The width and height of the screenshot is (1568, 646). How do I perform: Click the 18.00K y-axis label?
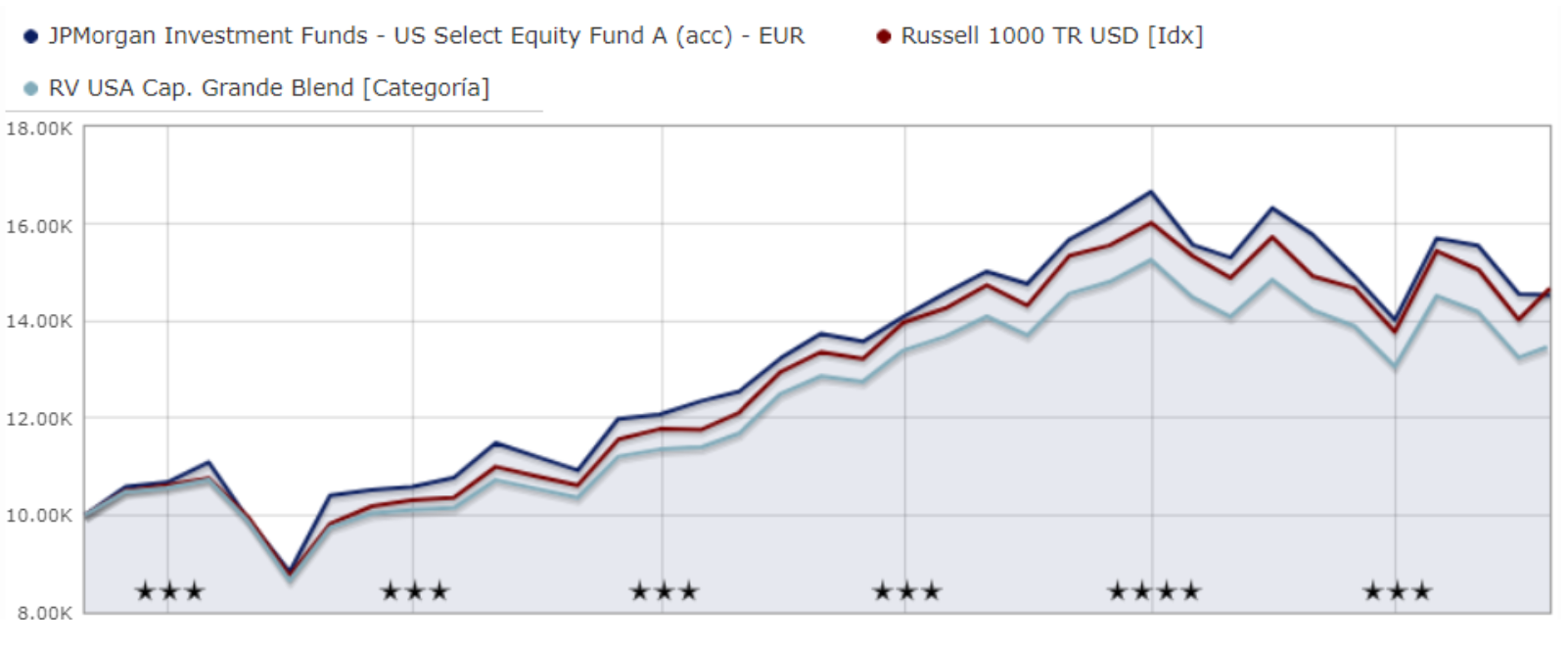[39, 128]
